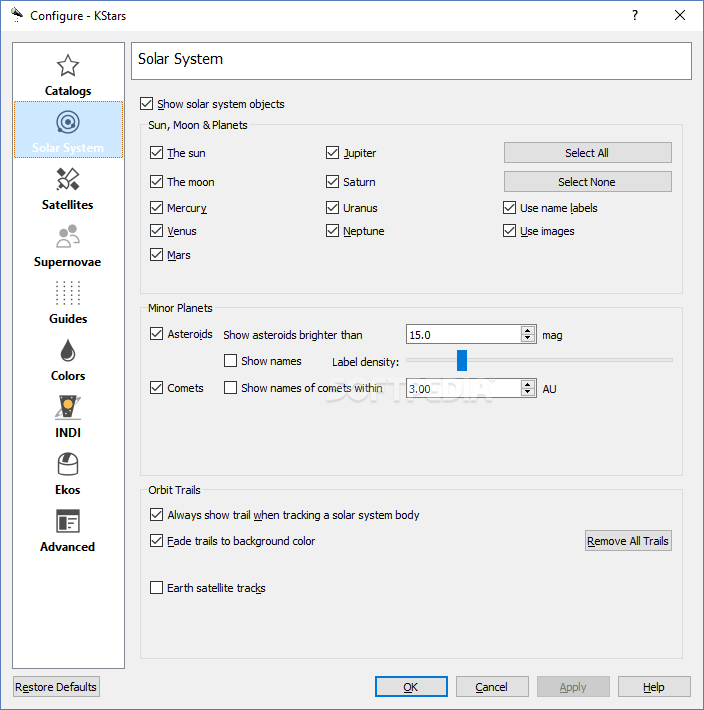Viewport: 704px width, 710px height.
Task: Click Restore Defaults button
Action: click(x=56, y=687)
